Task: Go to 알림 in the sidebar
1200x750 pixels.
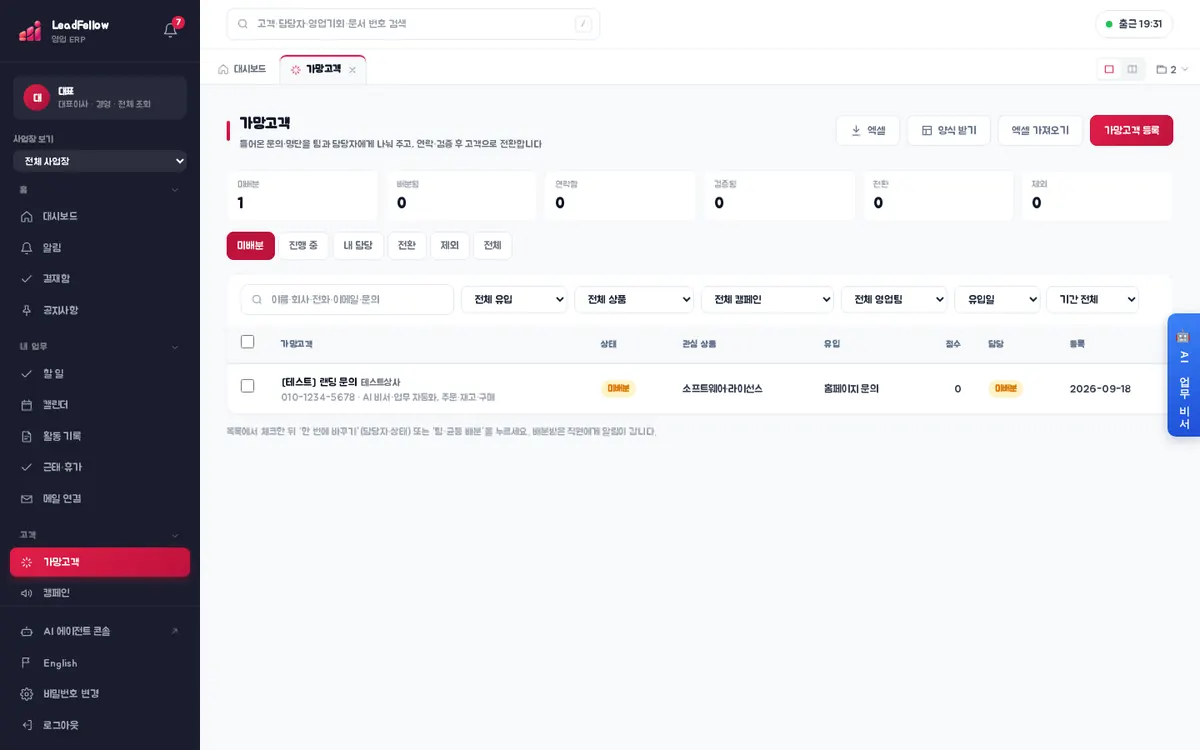Action: (x=100, y=247)
